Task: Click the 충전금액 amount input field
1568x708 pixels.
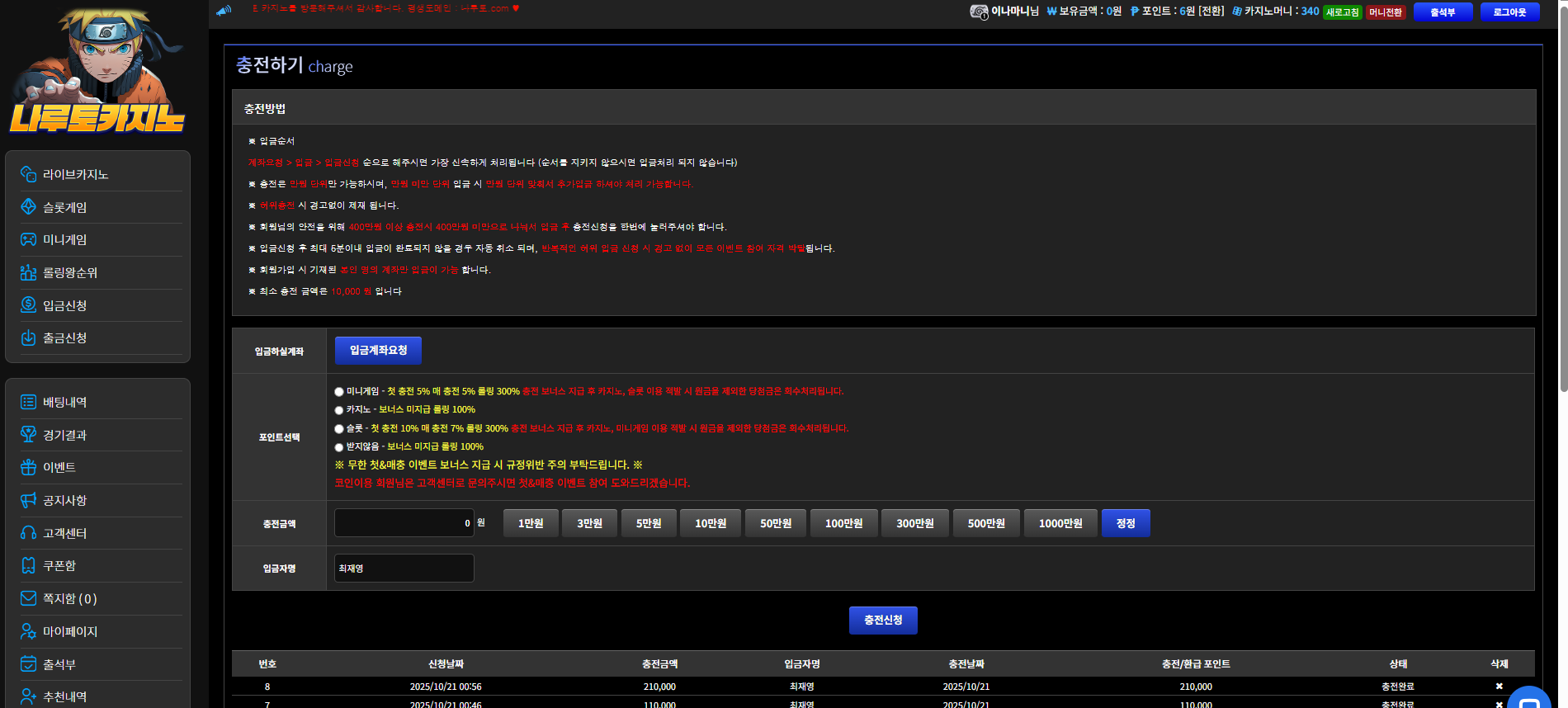Action: coord(404,523)
